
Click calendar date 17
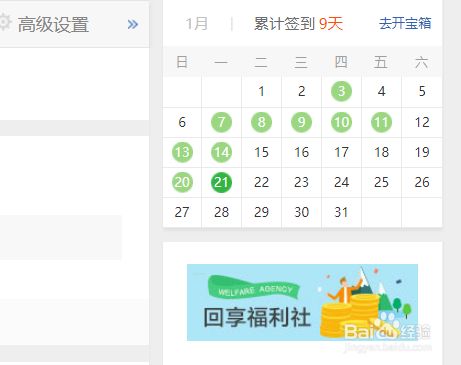coord(341,152)
